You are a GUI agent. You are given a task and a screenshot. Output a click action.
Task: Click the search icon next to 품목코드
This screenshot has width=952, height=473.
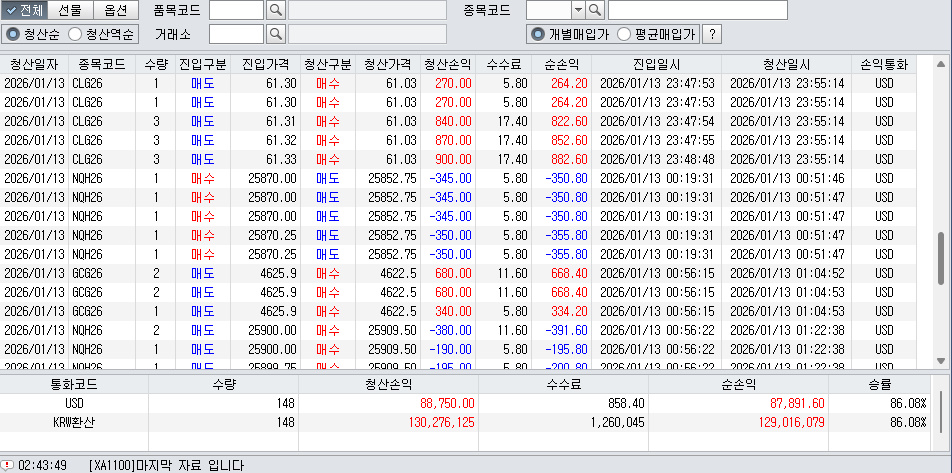click(276, 11)
